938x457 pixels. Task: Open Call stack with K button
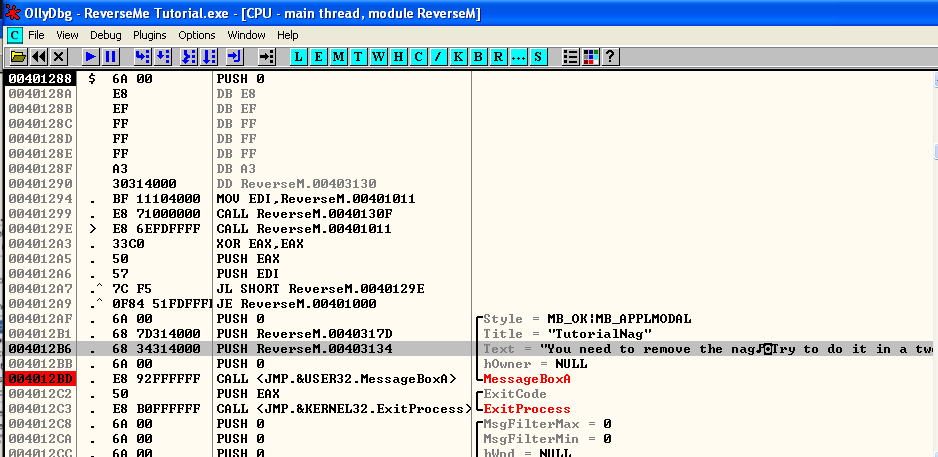tap(458, 57)
